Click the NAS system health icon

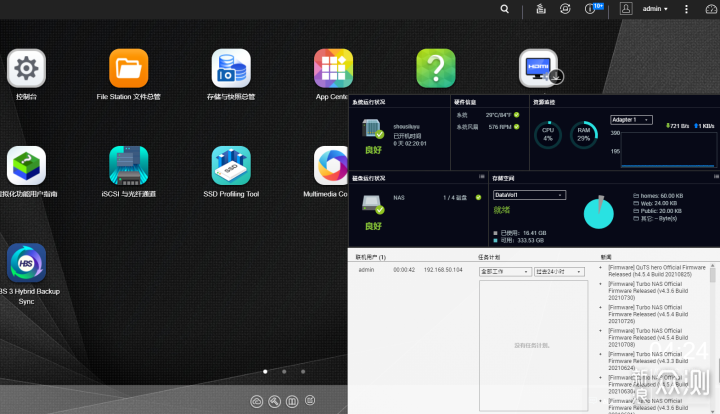coord(372,129)
